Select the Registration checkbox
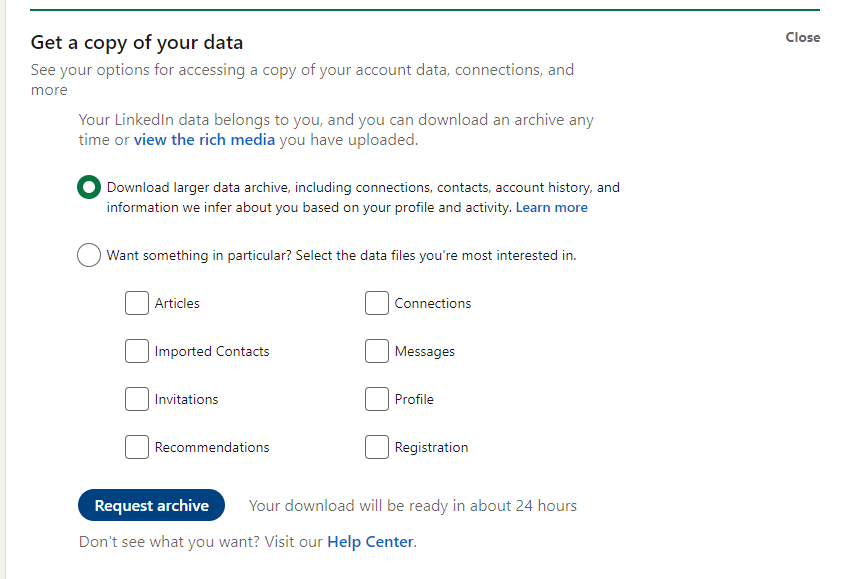 377,447
